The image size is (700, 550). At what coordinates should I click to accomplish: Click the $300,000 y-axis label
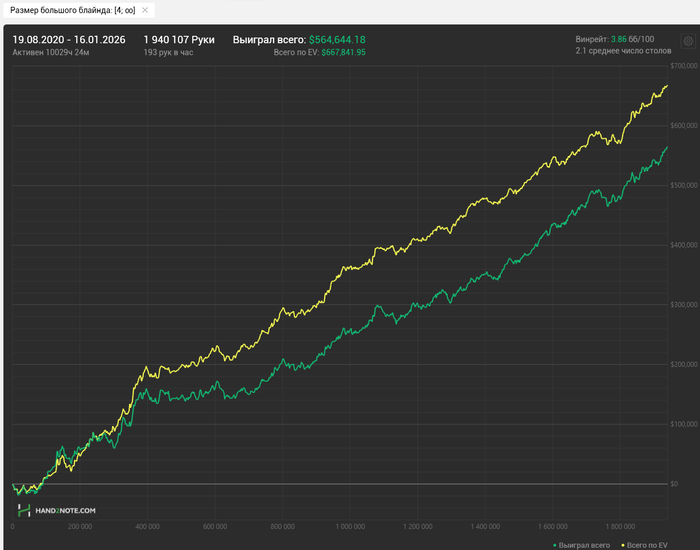pyautogui.click(x=683, y=304)
